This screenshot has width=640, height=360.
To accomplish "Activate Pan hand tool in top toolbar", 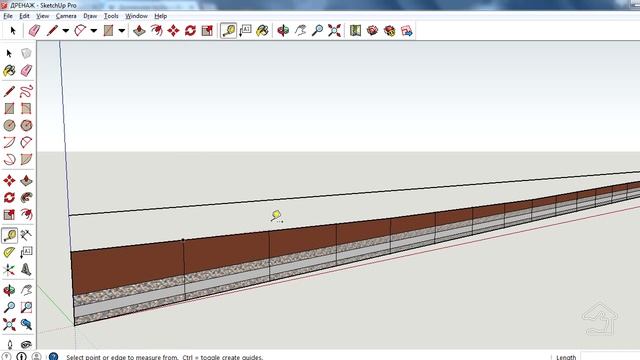I will (300, 31).
